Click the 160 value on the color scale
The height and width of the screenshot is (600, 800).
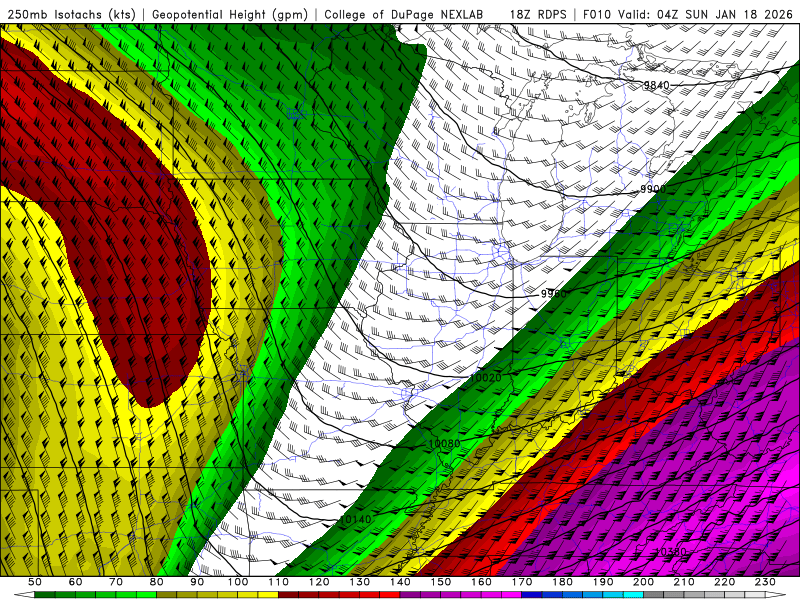[481, 582]
